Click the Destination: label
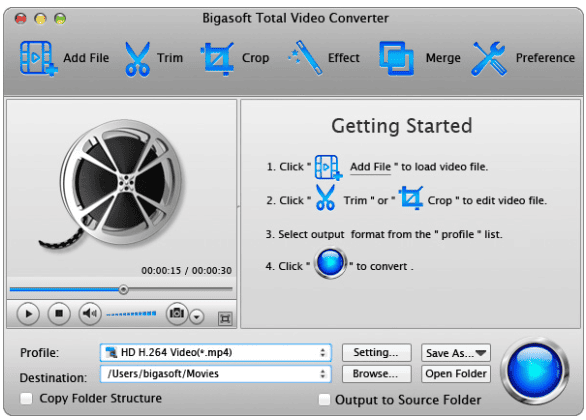Viewport: 586px width, 420px height. point(53,378)
